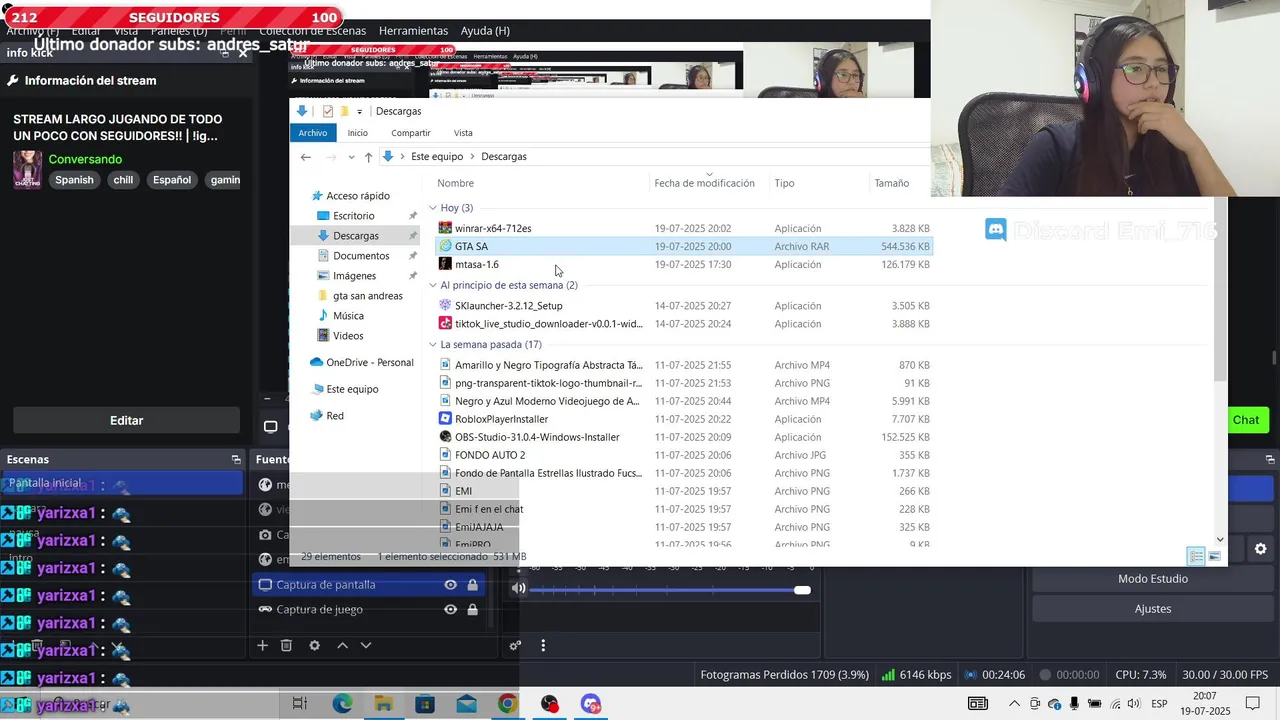This screenshot has height=720, width=1280.
Task: Select the OBS-Studio-31.0.4 installer file
Action: click(537, 437)
